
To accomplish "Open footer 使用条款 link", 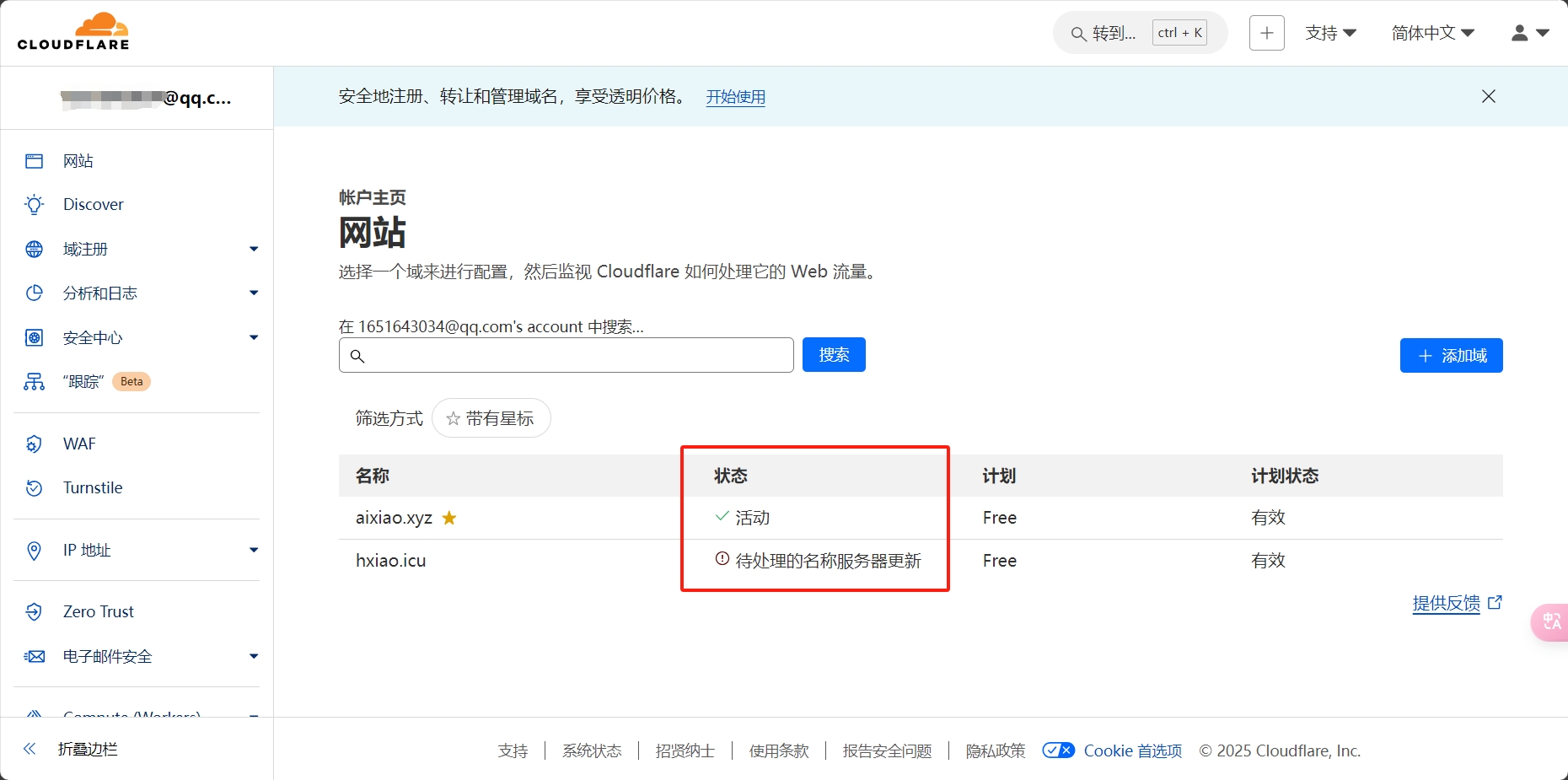I will click(779, 750).
